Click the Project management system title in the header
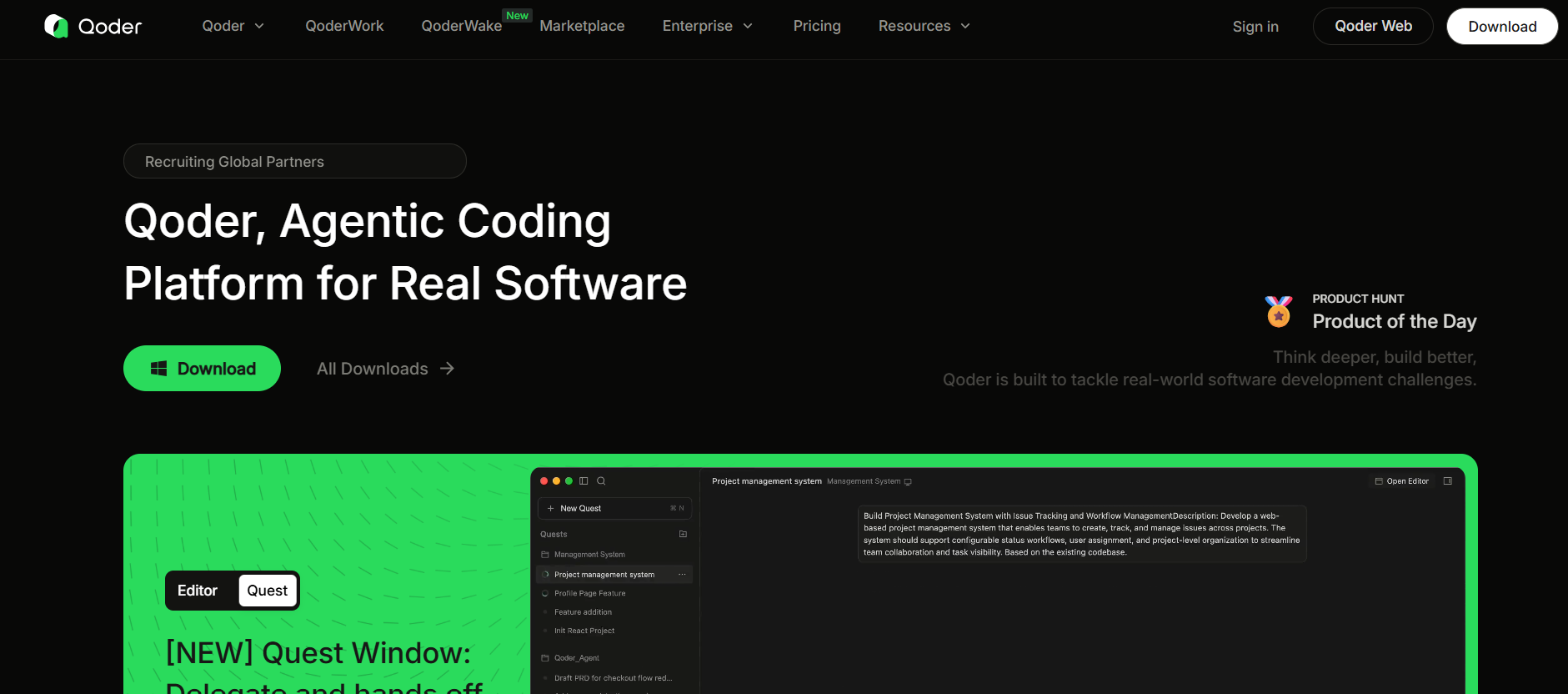1568x694 pixels. 767,481
